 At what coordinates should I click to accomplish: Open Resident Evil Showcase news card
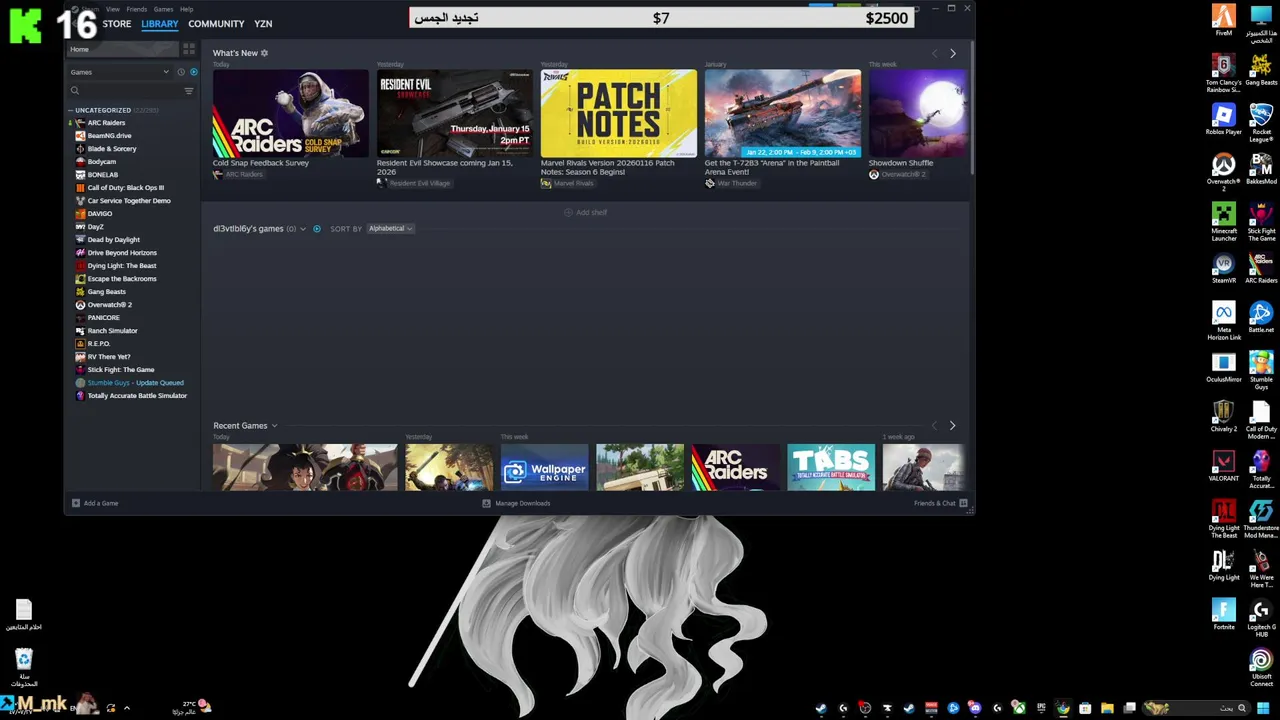pyautogui.click(x=454, y=113)
